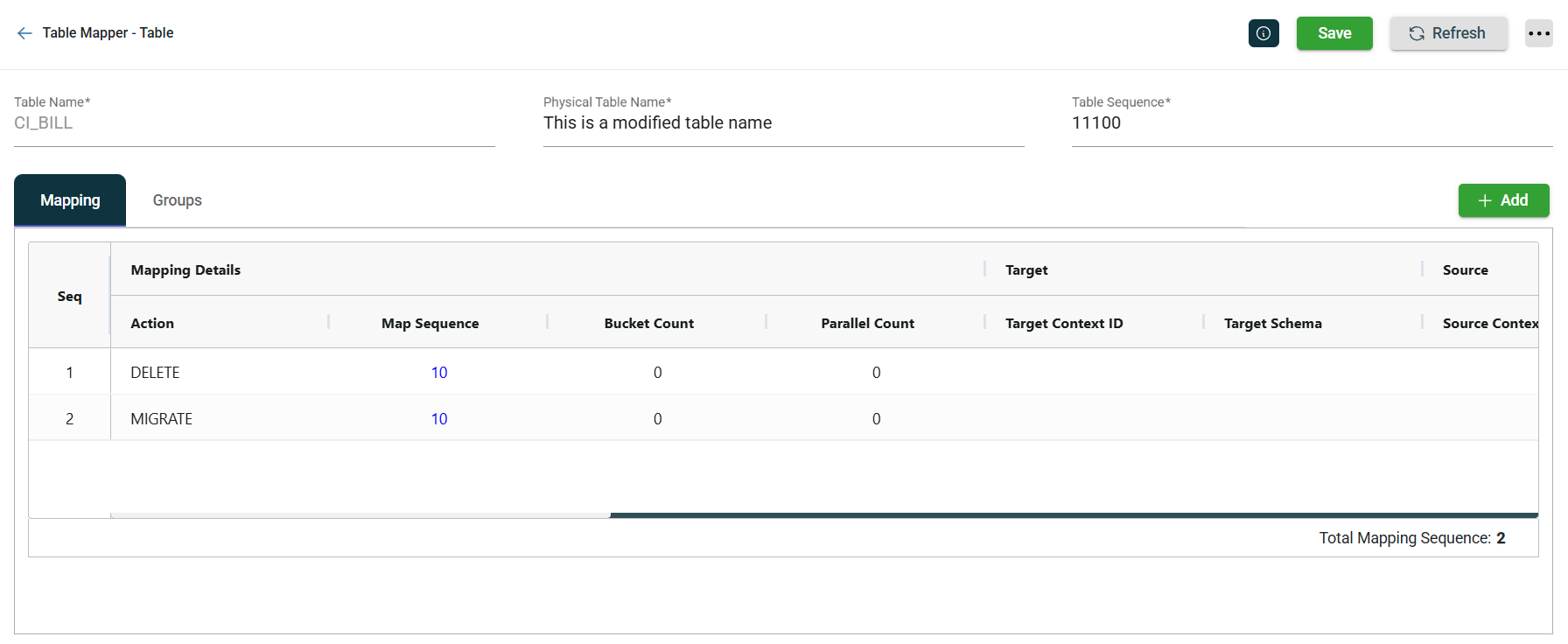Click the Parallel Count column header

(x=867, y=324)
